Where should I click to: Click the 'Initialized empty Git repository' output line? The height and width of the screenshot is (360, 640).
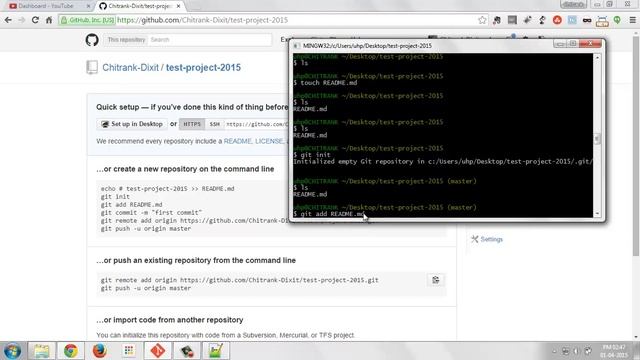point(443,161)
